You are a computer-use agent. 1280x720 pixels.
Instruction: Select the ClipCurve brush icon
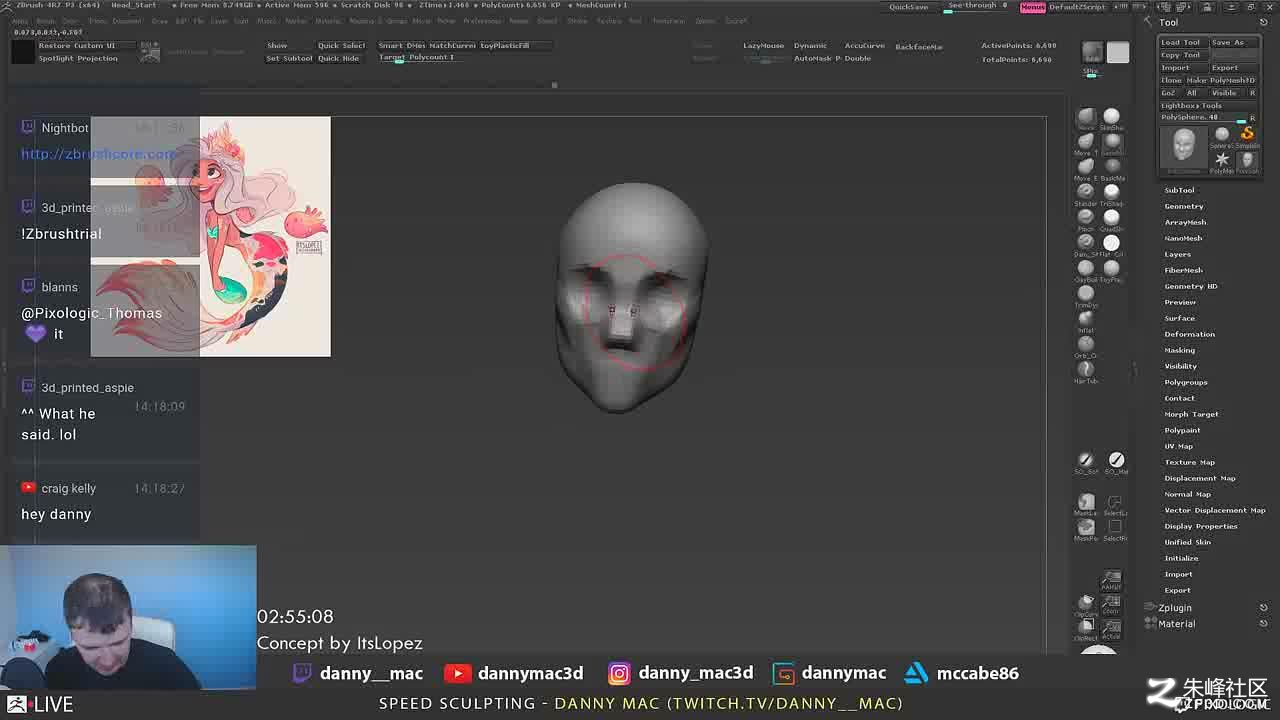coord(1086,603)
